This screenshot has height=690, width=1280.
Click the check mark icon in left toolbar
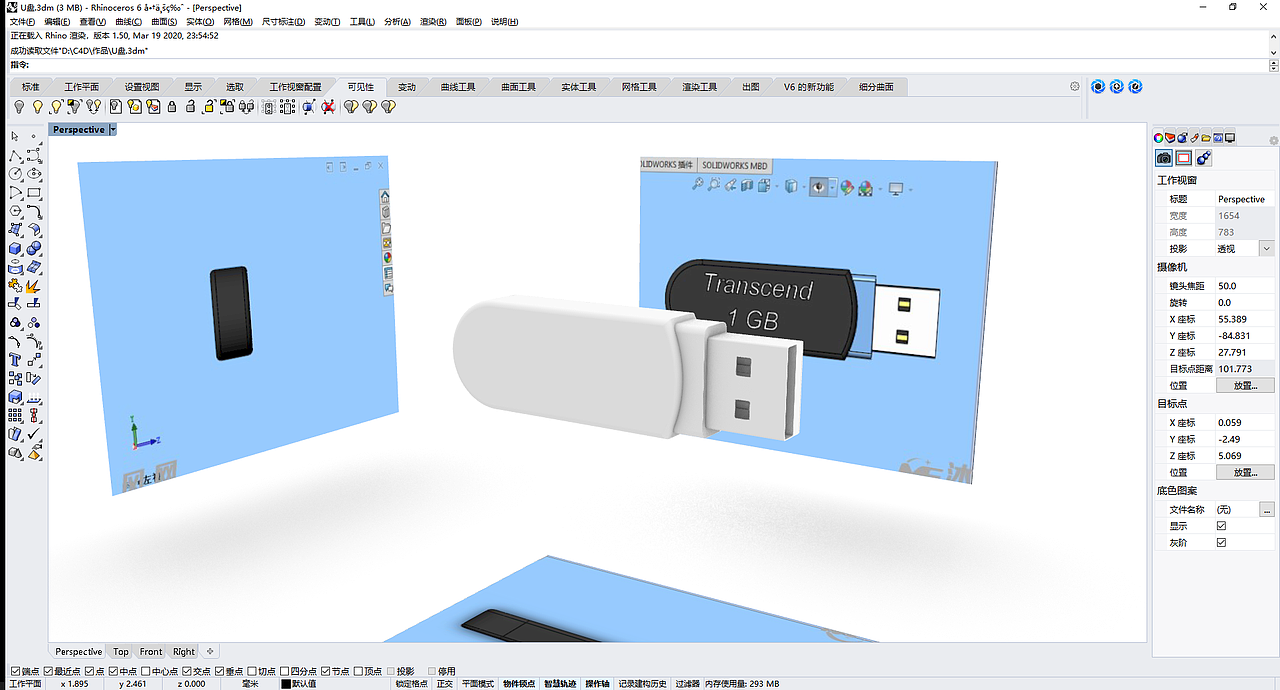[x=34, y=434]
